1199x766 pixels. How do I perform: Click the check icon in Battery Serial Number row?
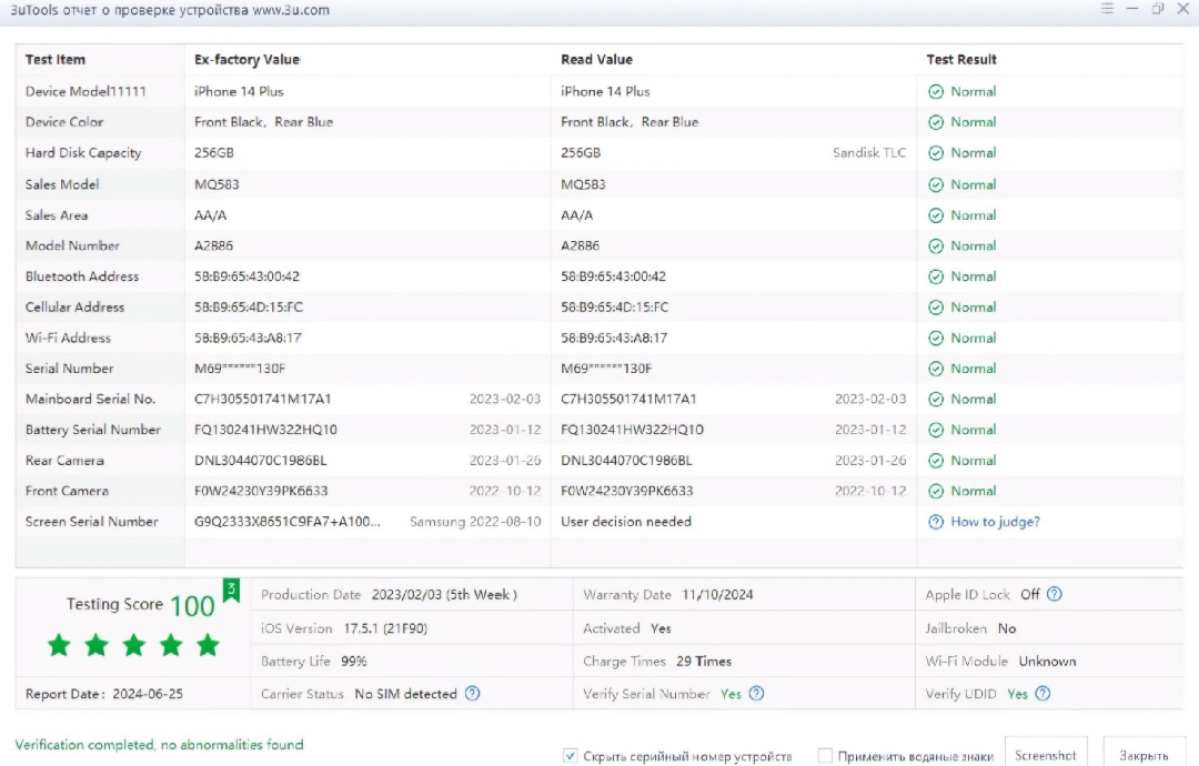tap(936, 430)
